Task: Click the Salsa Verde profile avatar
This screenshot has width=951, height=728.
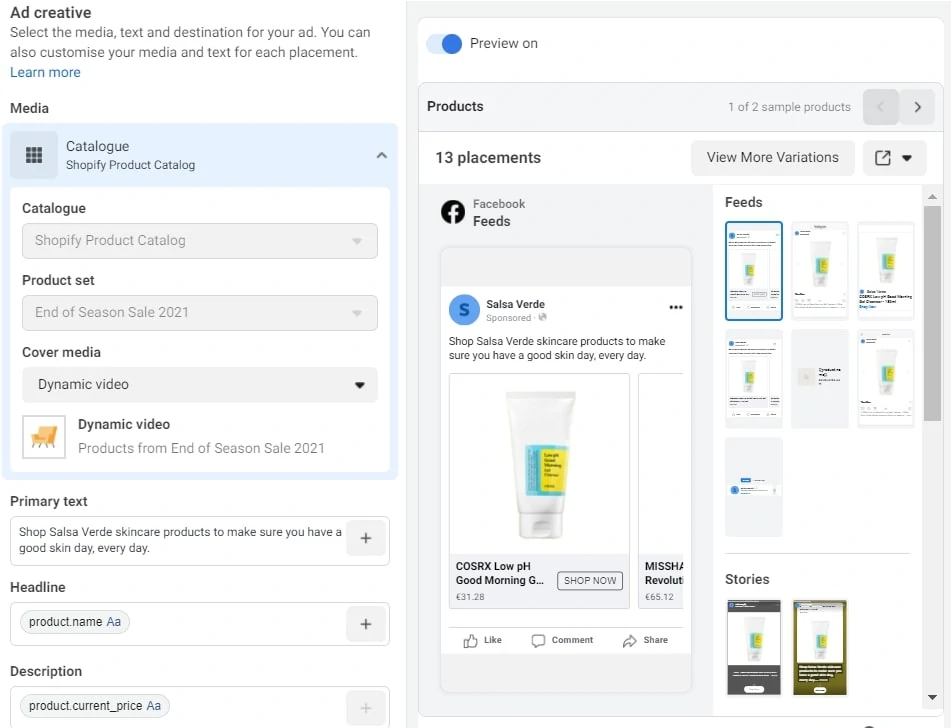Action: click(x=464, y=310)
